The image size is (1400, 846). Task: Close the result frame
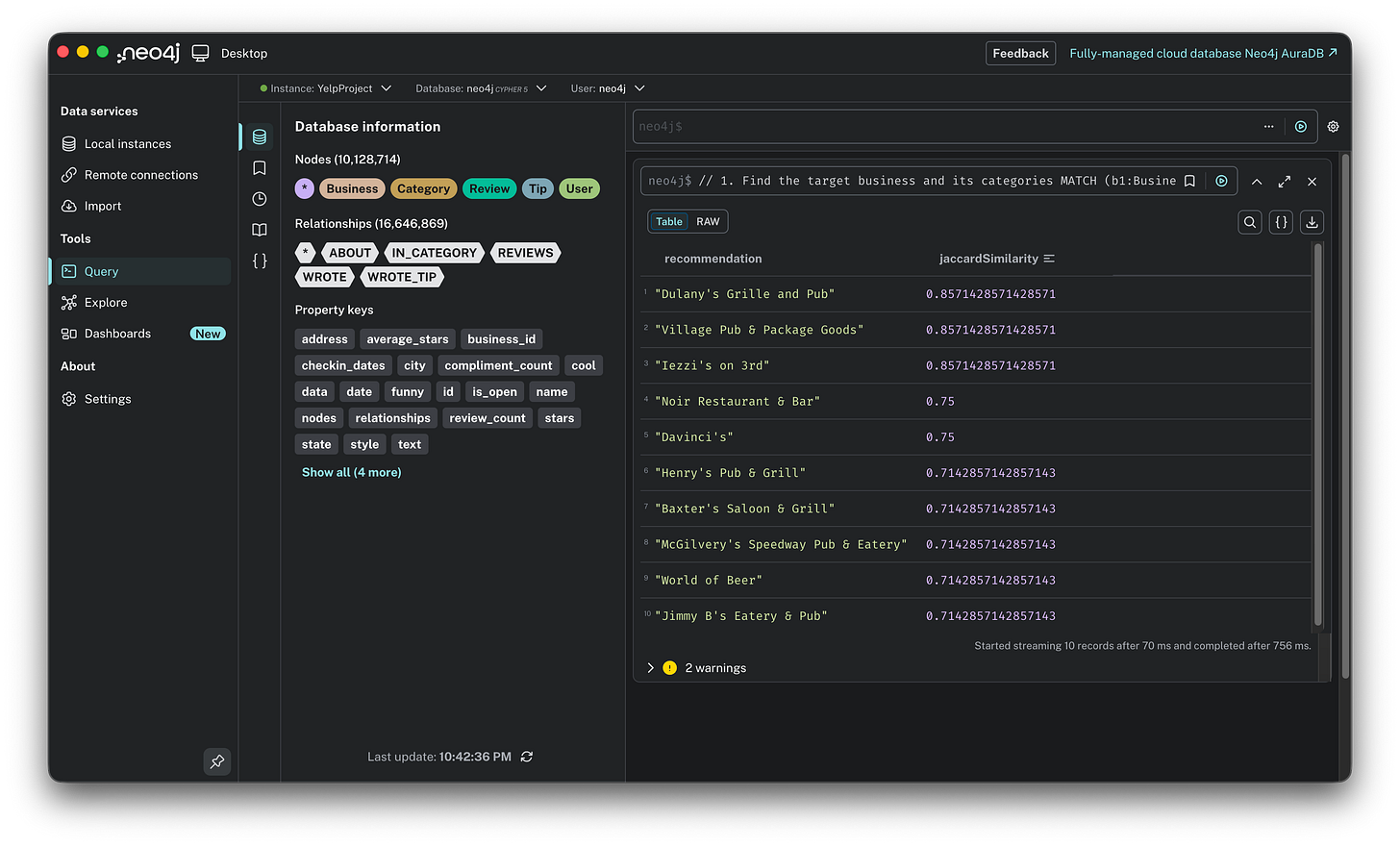(1312, 181)
